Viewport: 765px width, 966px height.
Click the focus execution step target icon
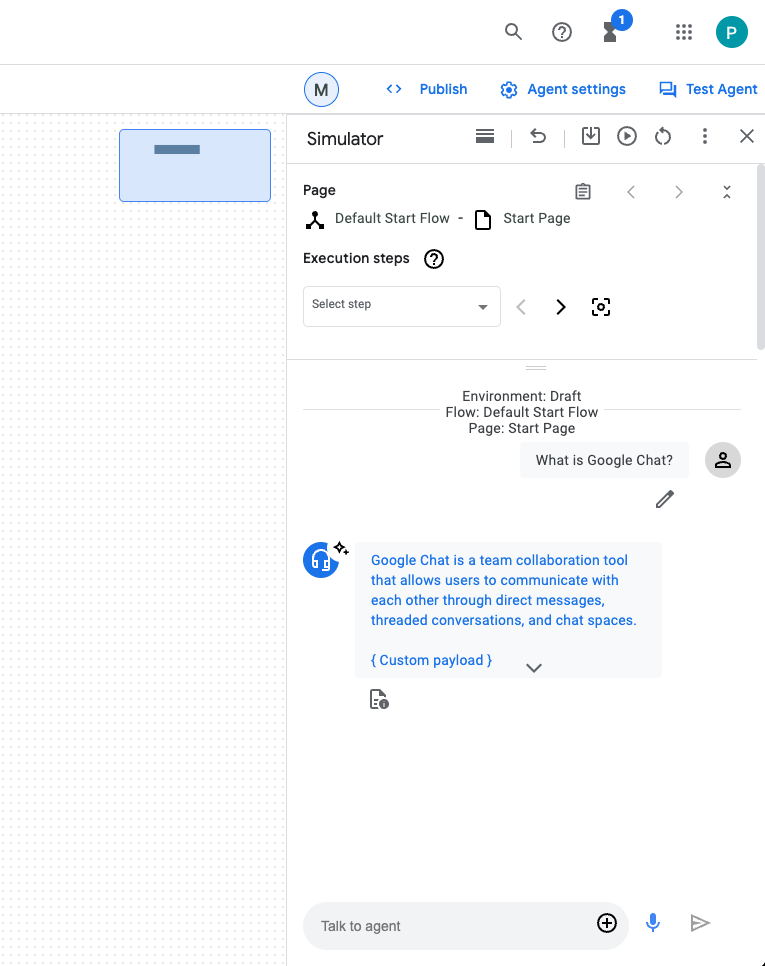[x=601, y=307]
